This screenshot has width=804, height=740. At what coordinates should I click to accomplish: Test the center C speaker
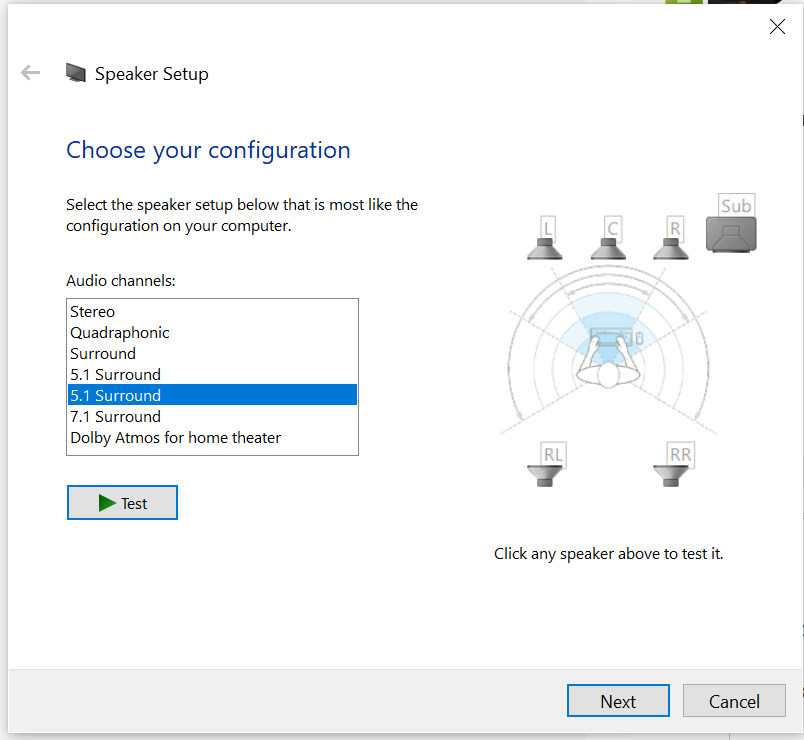(608, 238)
